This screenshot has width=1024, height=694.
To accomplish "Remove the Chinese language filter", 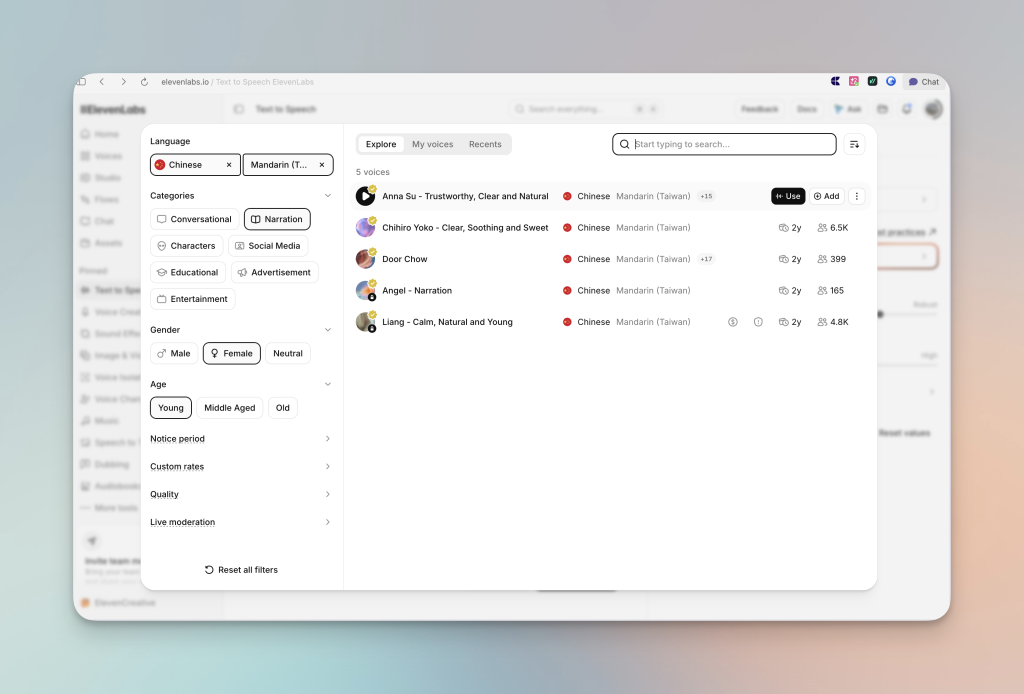I will (229, 165).
